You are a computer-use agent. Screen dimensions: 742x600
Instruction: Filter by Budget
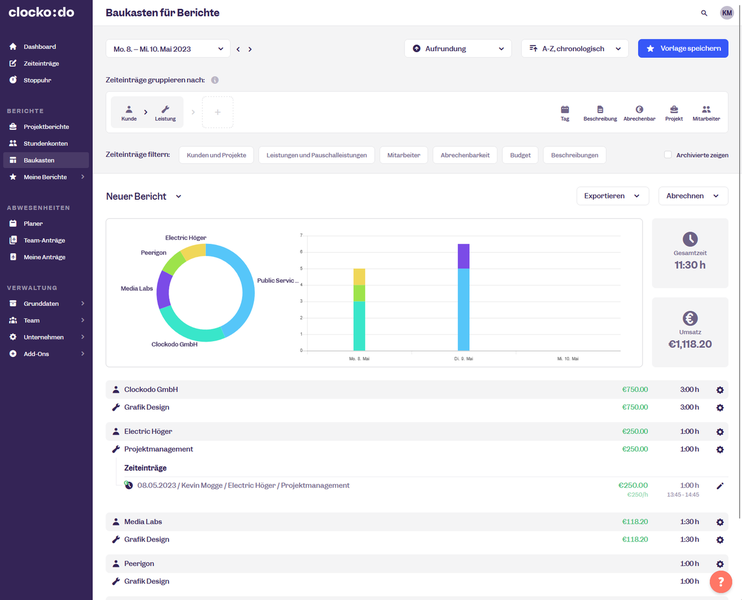[520, 155]
